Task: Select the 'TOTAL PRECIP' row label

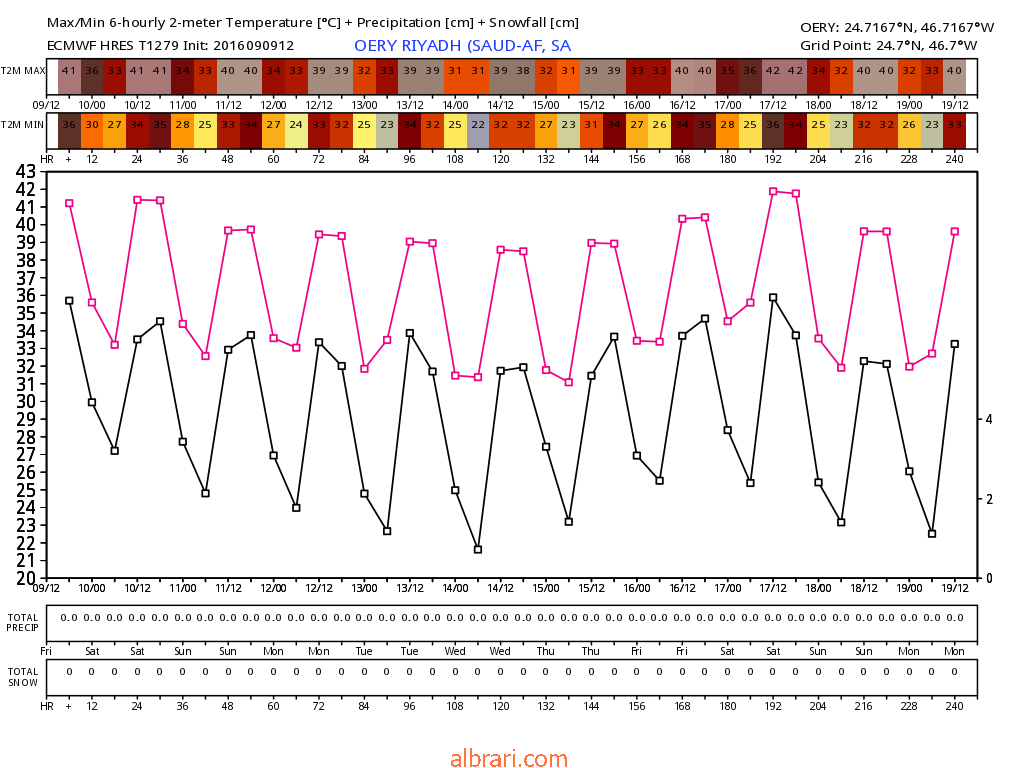Action: pyautogui.click(x=23, y=622)
